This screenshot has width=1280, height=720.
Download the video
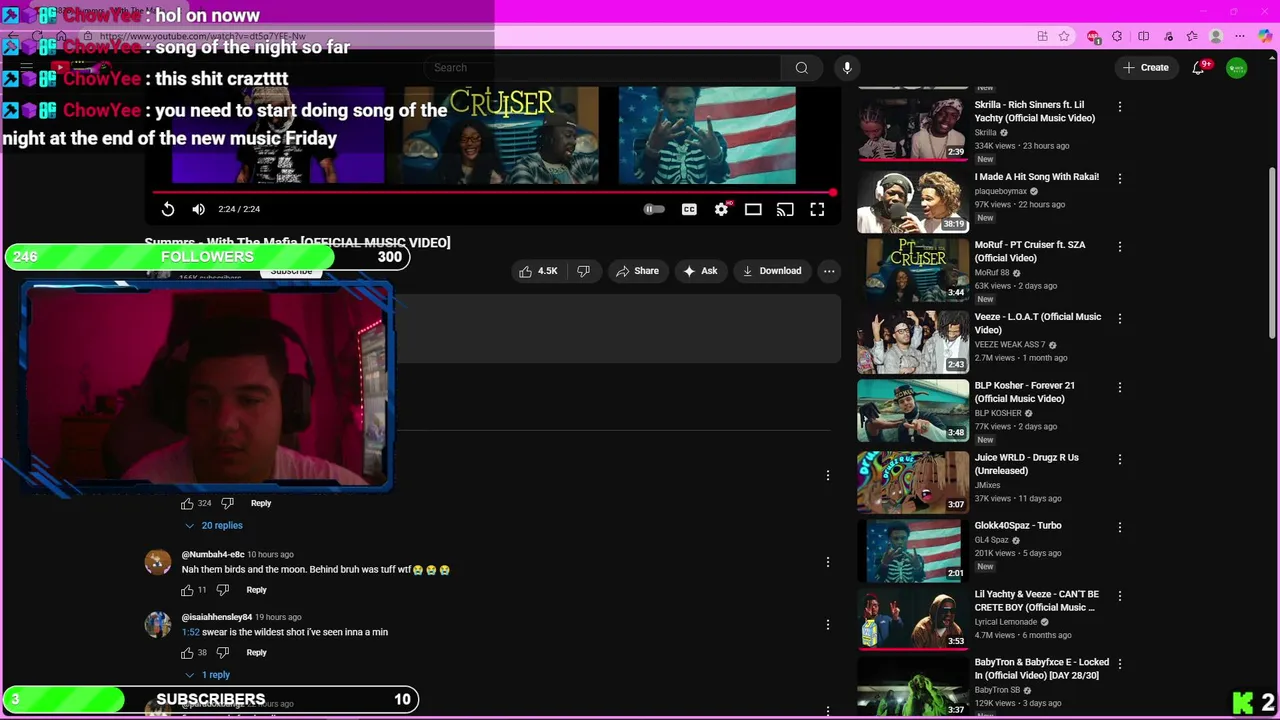[x=771, y=271]
